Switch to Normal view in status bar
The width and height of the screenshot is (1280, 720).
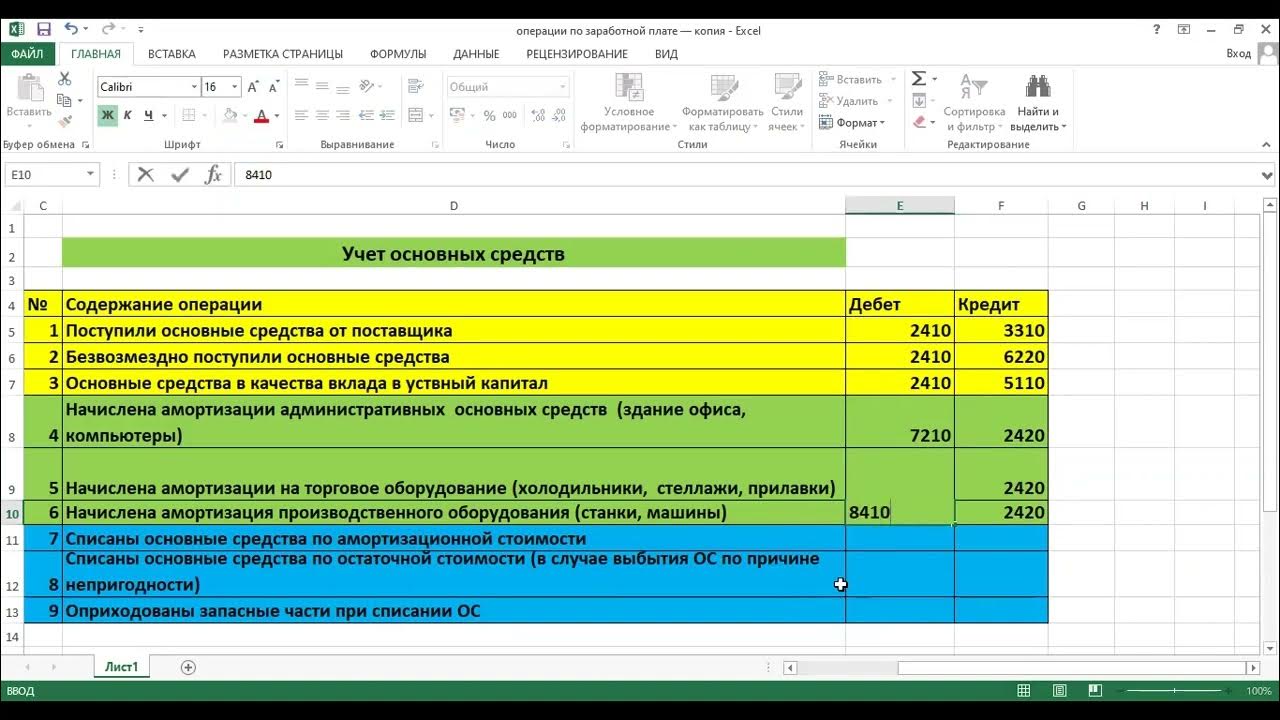pos(1024,691)
